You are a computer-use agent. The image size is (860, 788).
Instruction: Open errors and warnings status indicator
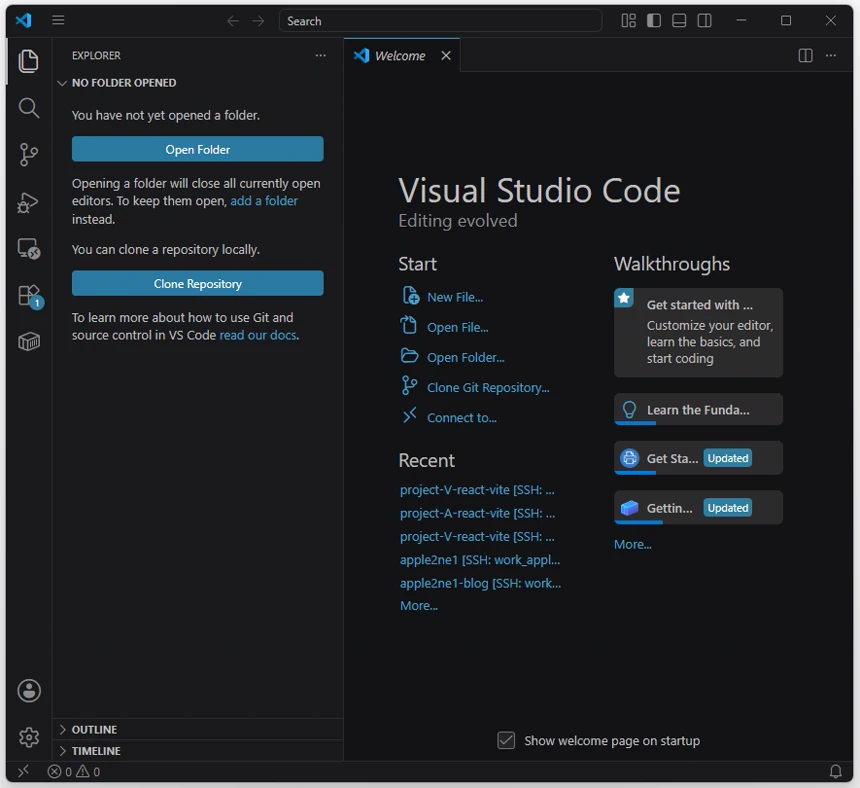point(73,772)
